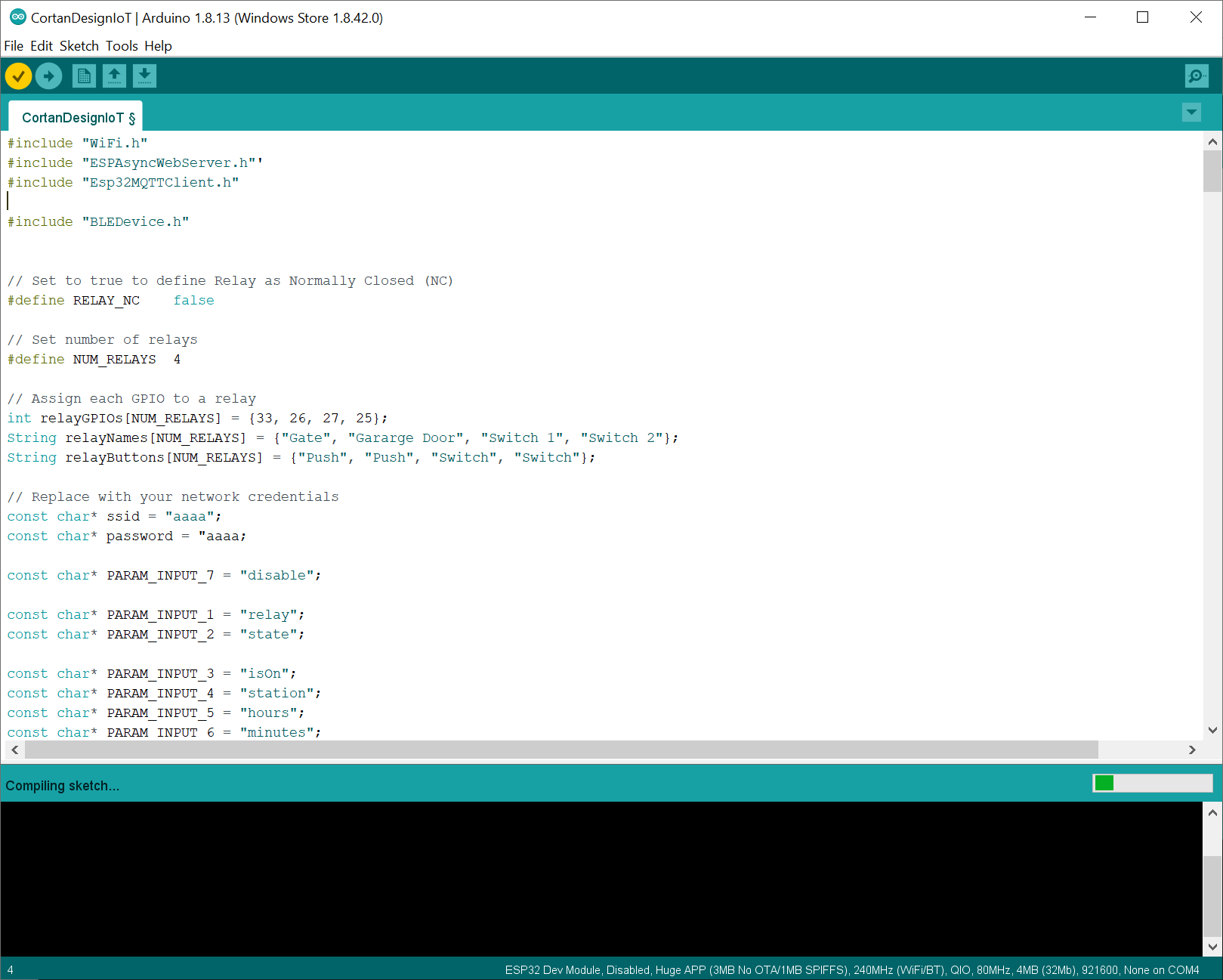Click the "ESPAsyncWebServer.h" include line
1223x980 pixels.
134,162
